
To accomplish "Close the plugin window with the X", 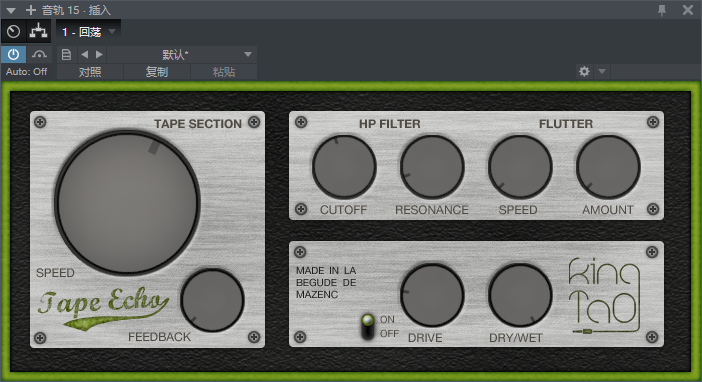I will click(x=688, y=10).
